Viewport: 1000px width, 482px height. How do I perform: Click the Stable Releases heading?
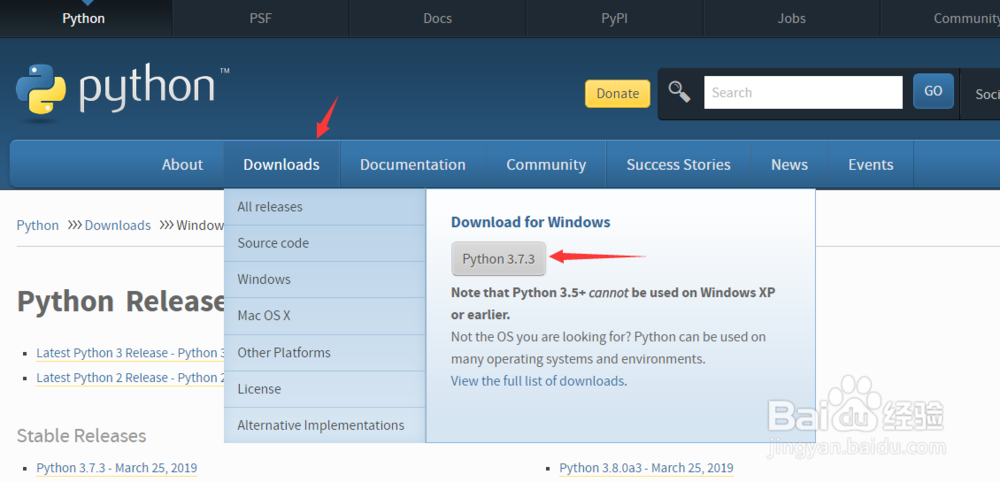82,435
